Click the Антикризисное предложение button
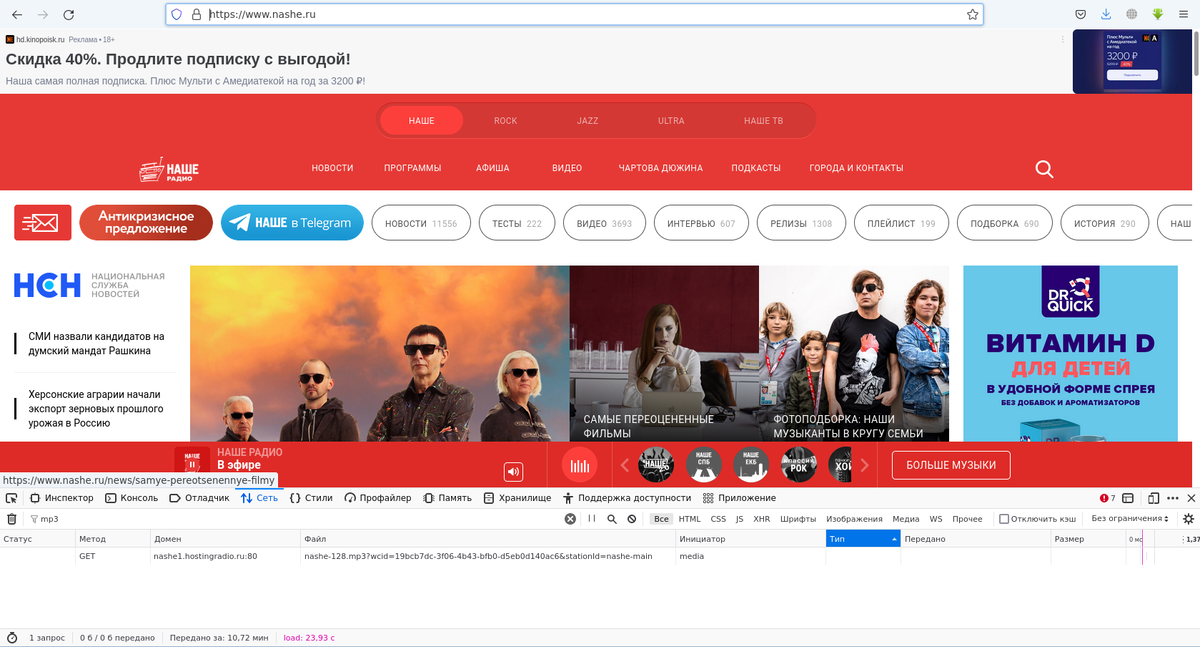Image resolution: width=1200 pixels, height=647 pixels. click(146, 222)
